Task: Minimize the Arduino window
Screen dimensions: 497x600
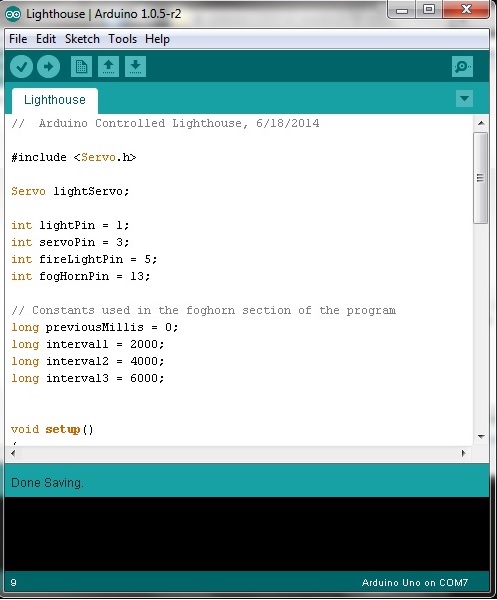Action: coord(402,10)
